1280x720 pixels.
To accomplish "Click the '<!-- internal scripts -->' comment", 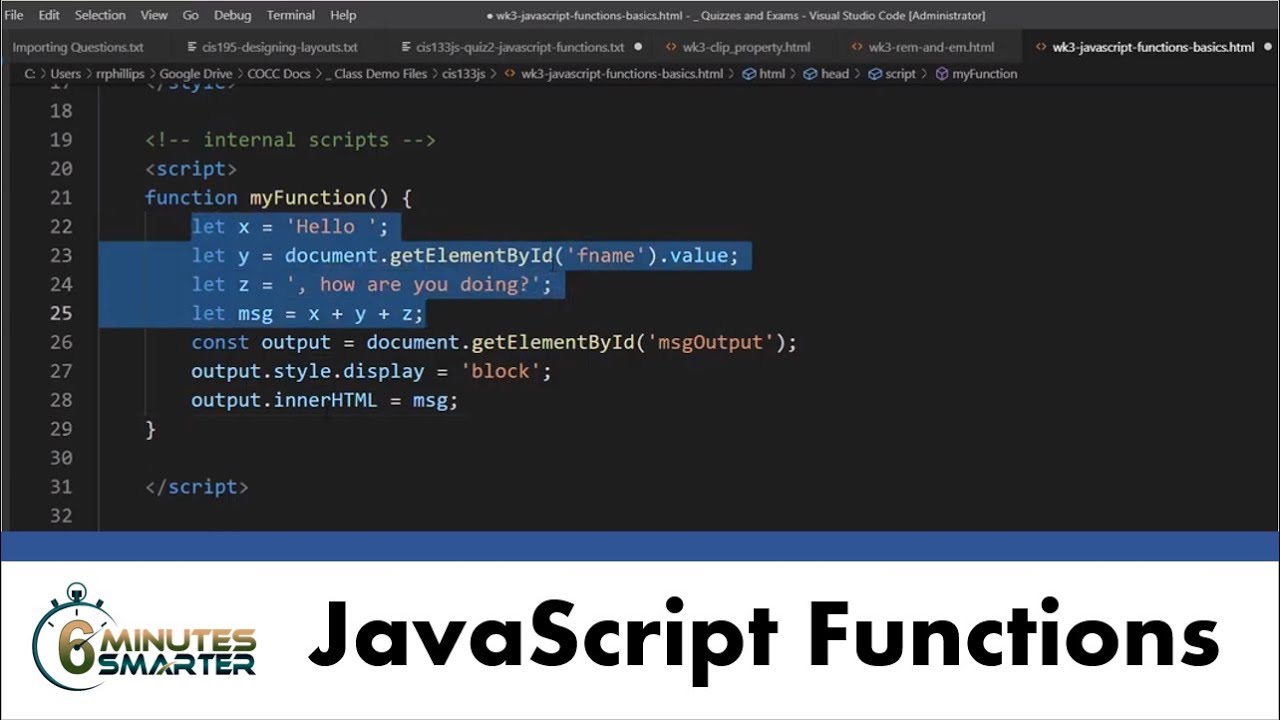I will click(290, 140).
